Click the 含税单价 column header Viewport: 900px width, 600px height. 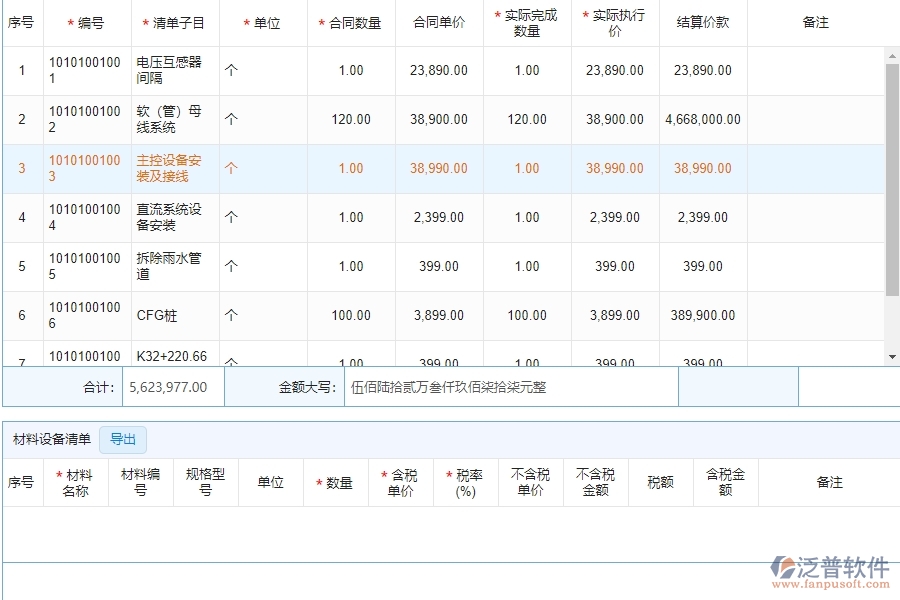401,484
